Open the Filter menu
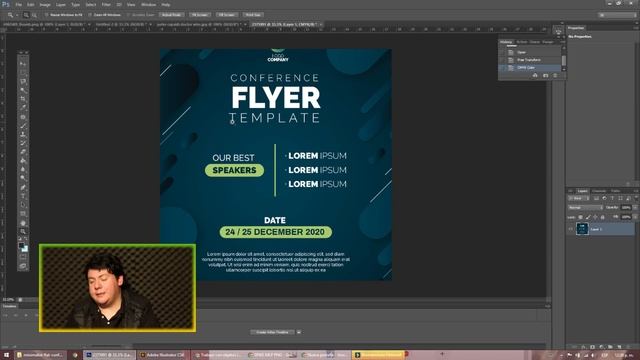This screenshot has height=360, width=640. point(106,4)
